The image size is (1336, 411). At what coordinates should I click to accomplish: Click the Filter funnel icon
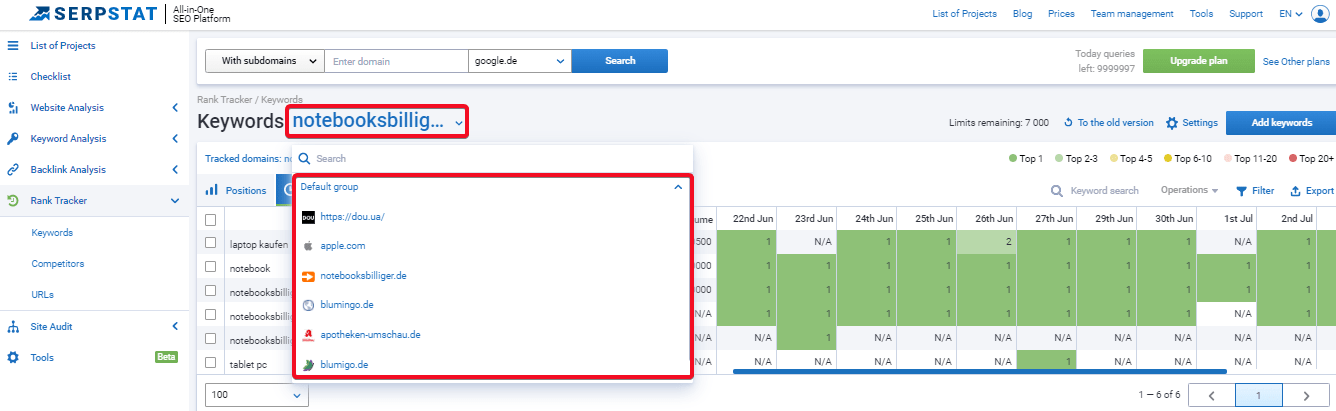click(1241, 190)
